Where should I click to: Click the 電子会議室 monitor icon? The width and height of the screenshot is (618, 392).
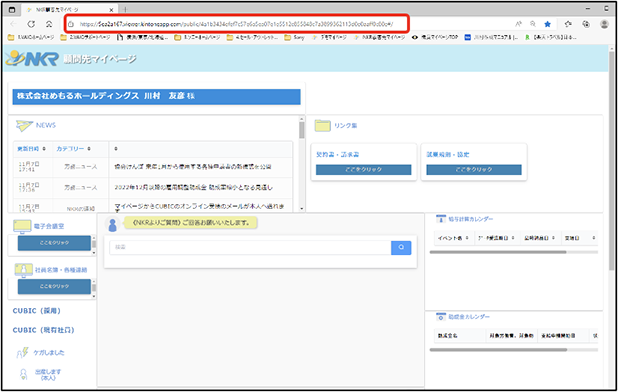(x=22, y=226)
